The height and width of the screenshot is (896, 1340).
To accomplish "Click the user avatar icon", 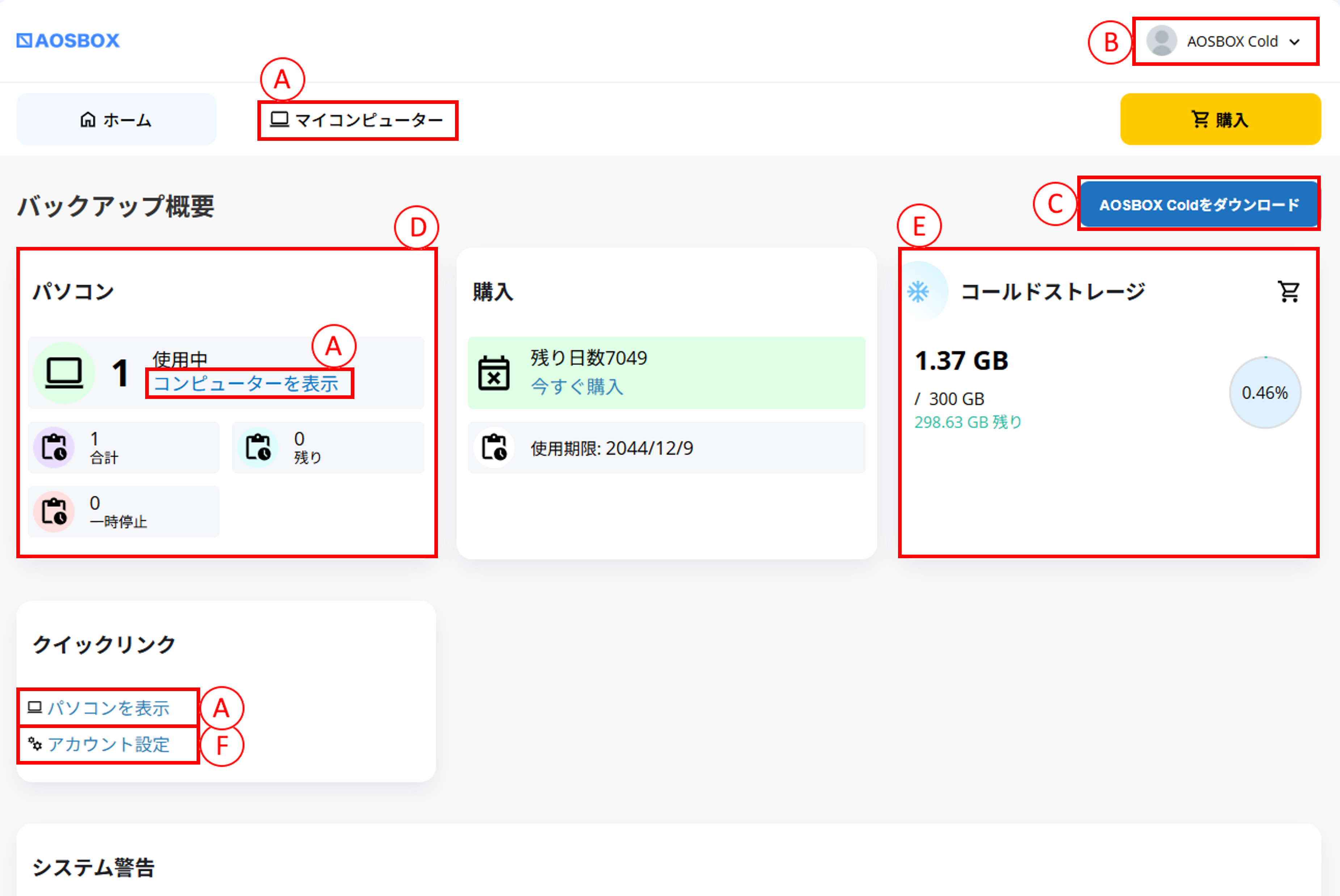I will pos(1161,41).
